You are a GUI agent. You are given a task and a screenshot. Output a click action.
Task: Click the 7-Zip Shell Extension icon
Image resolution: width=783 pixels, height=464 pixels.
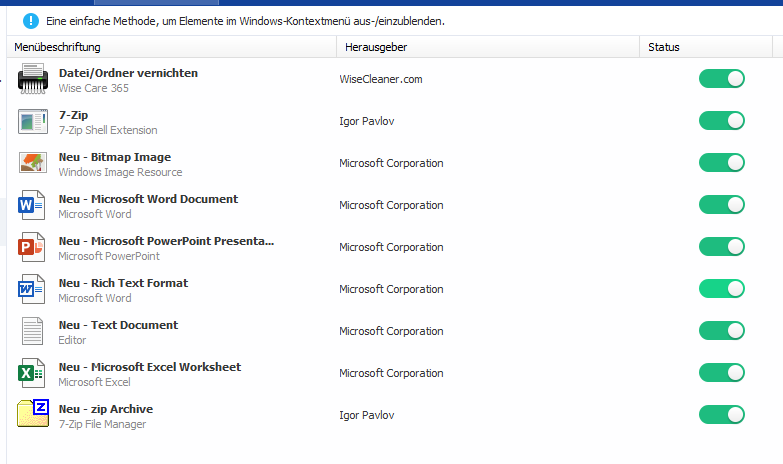tap(33, 121)
